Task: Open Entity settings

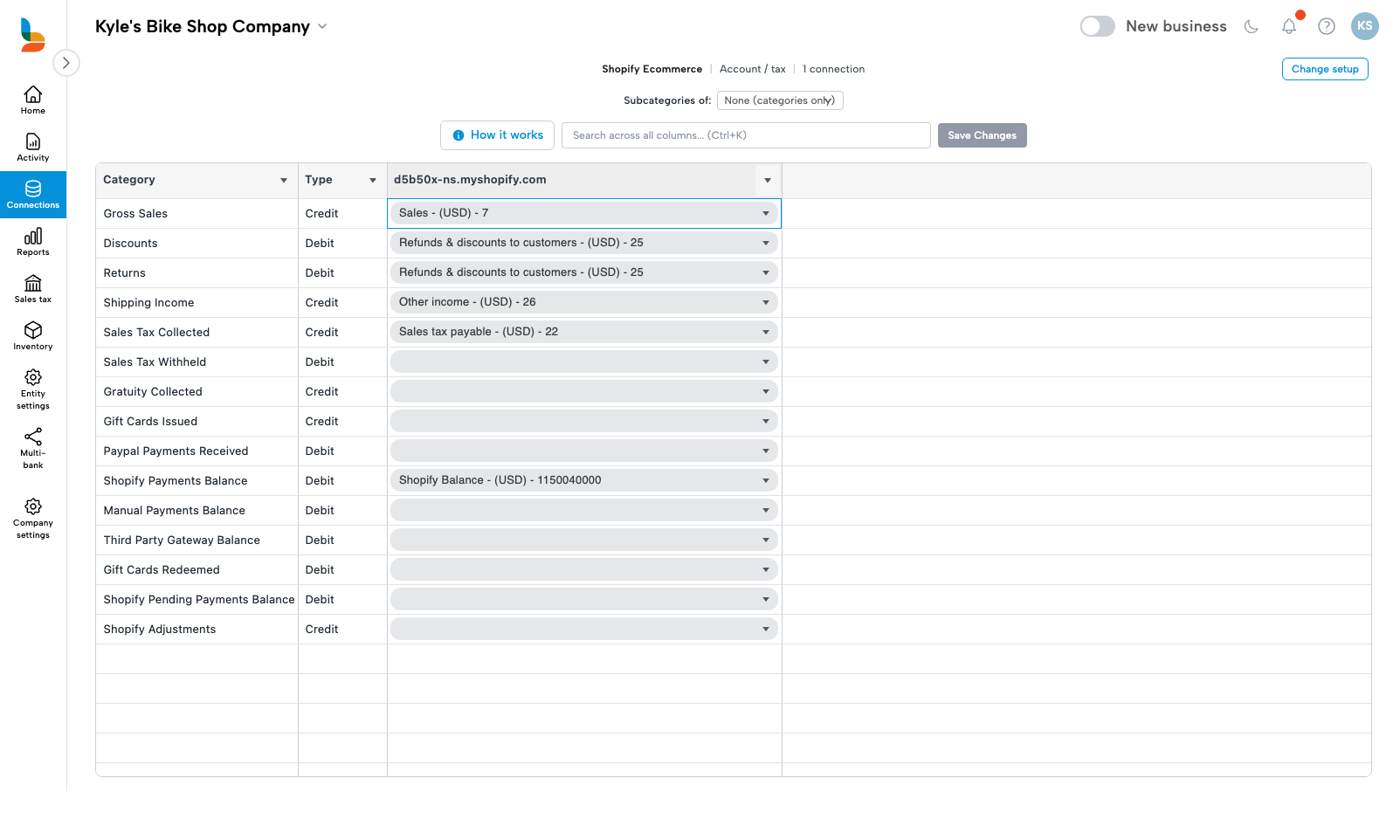Action: [33, 389]
